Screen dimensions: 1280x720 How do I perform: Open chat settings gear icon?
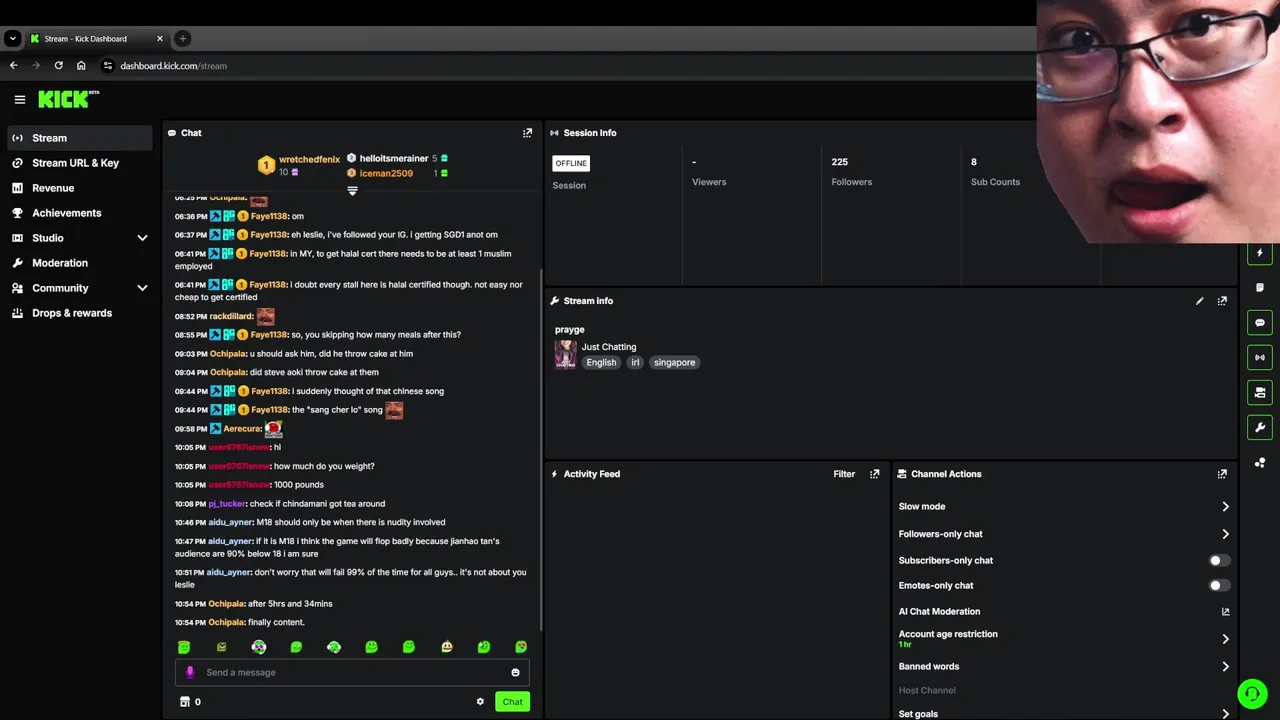(480, 702)
